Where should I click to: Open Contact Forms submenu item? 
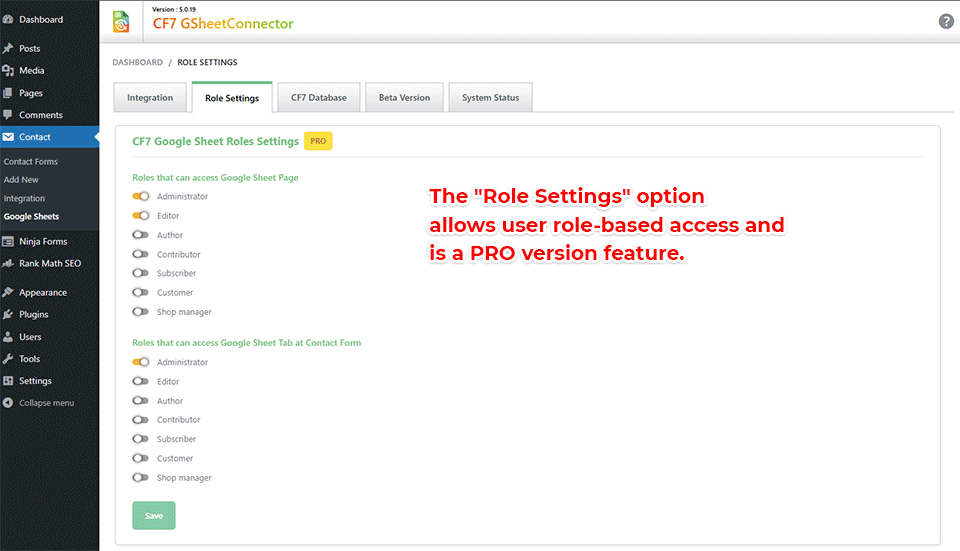pyautogui.click(x=31, y=162)
